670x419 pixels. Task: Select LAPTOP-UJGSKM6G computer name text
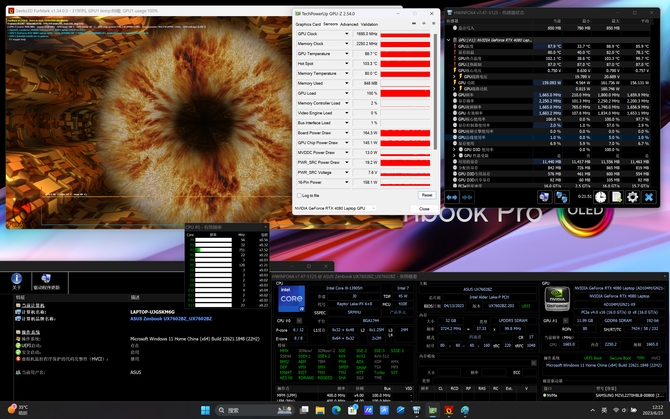pyautogui.click(x=152, y=312)
